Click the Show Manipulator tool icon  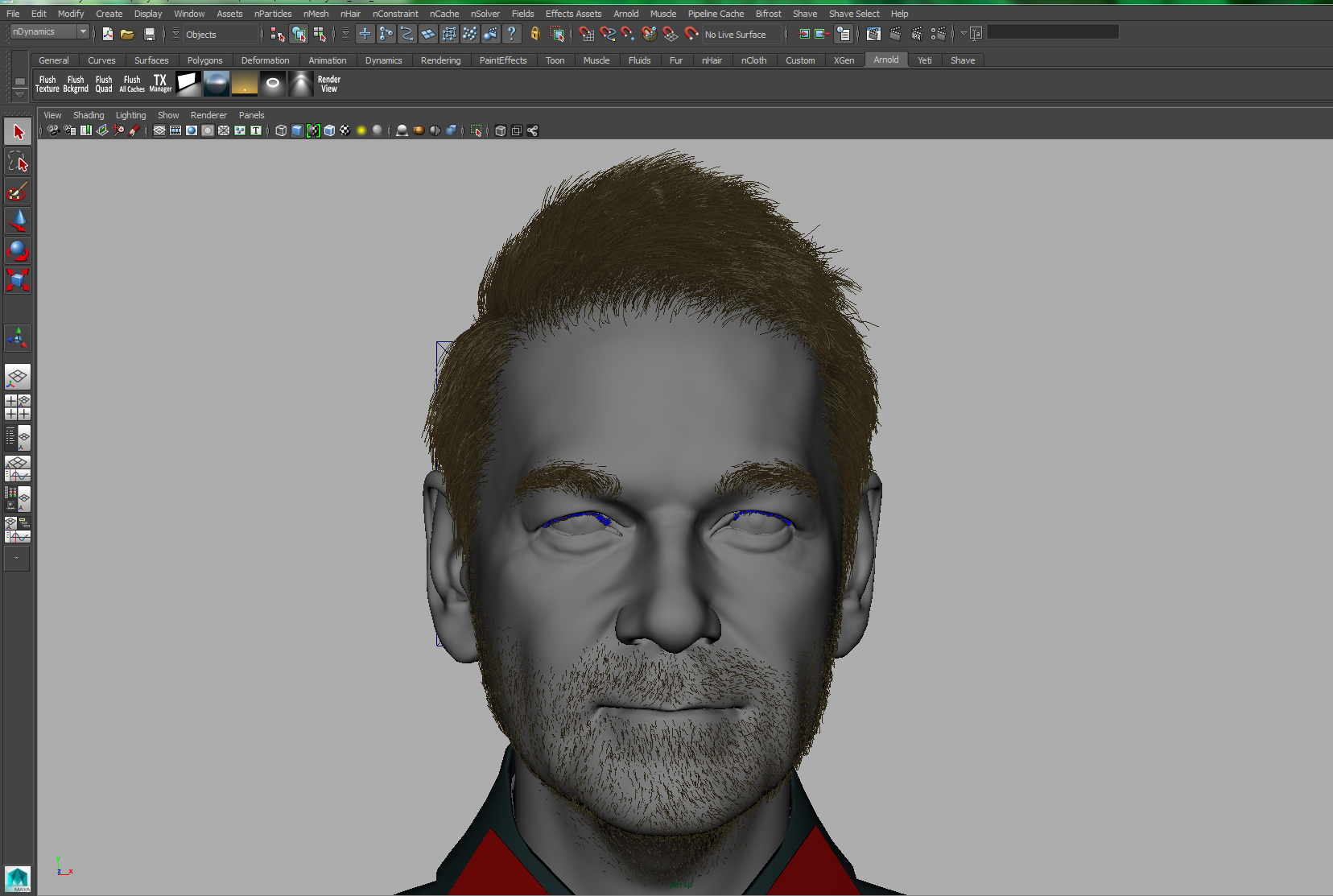(x=18, y=338)
